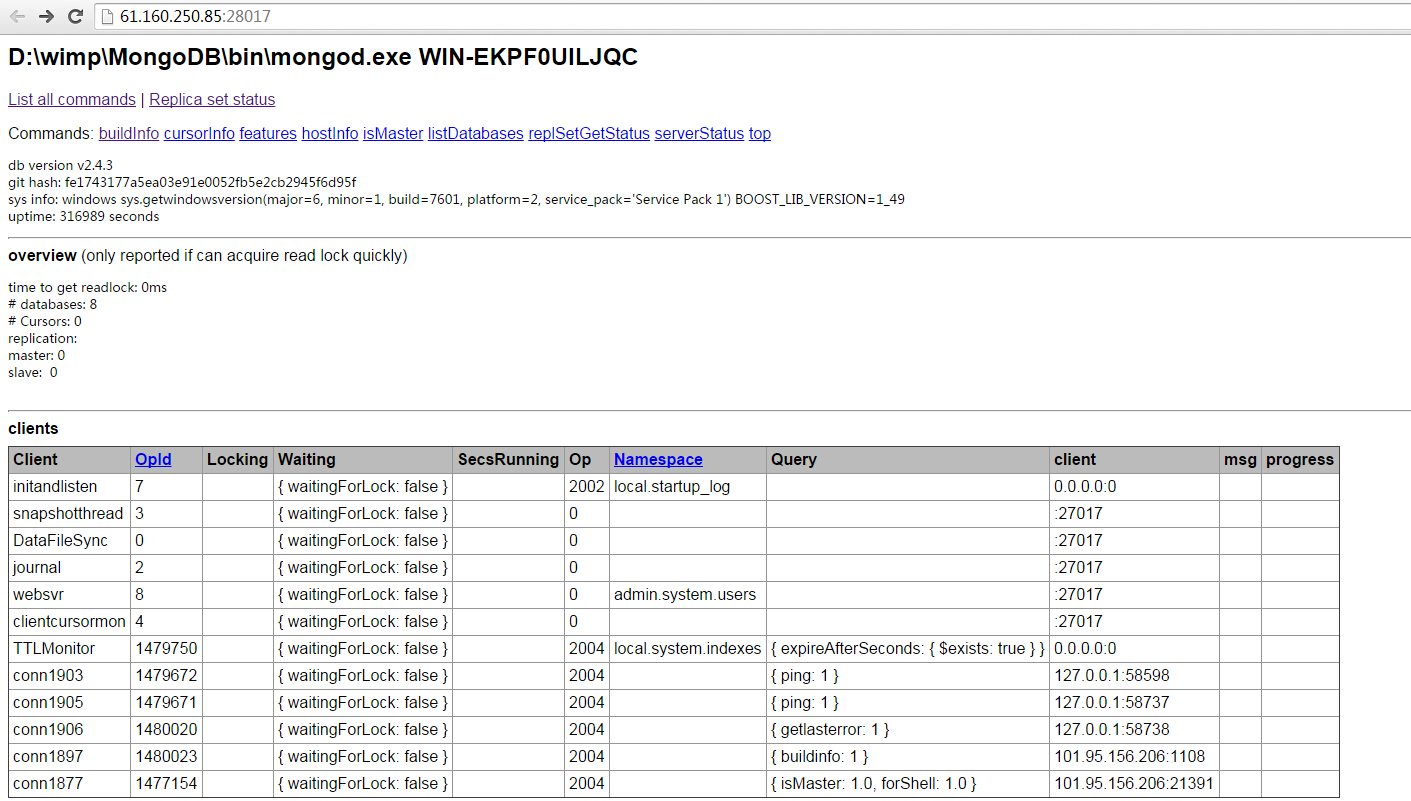Click the browser back arrow
The height and width of the screenshot is (801, 1411).
click(17, 16)
